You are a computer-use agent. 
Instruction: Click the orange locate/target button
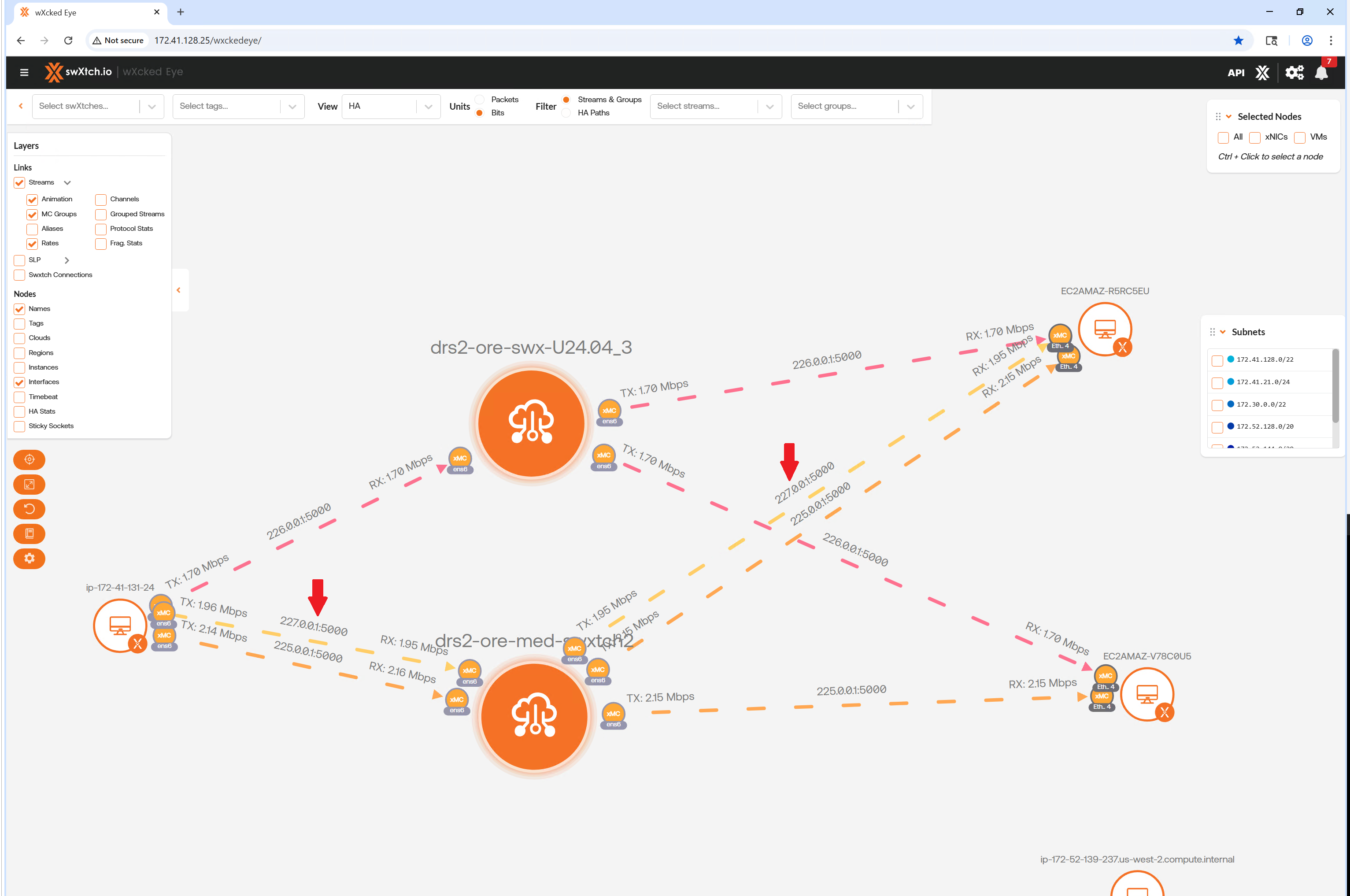click(x=29, y=459)
